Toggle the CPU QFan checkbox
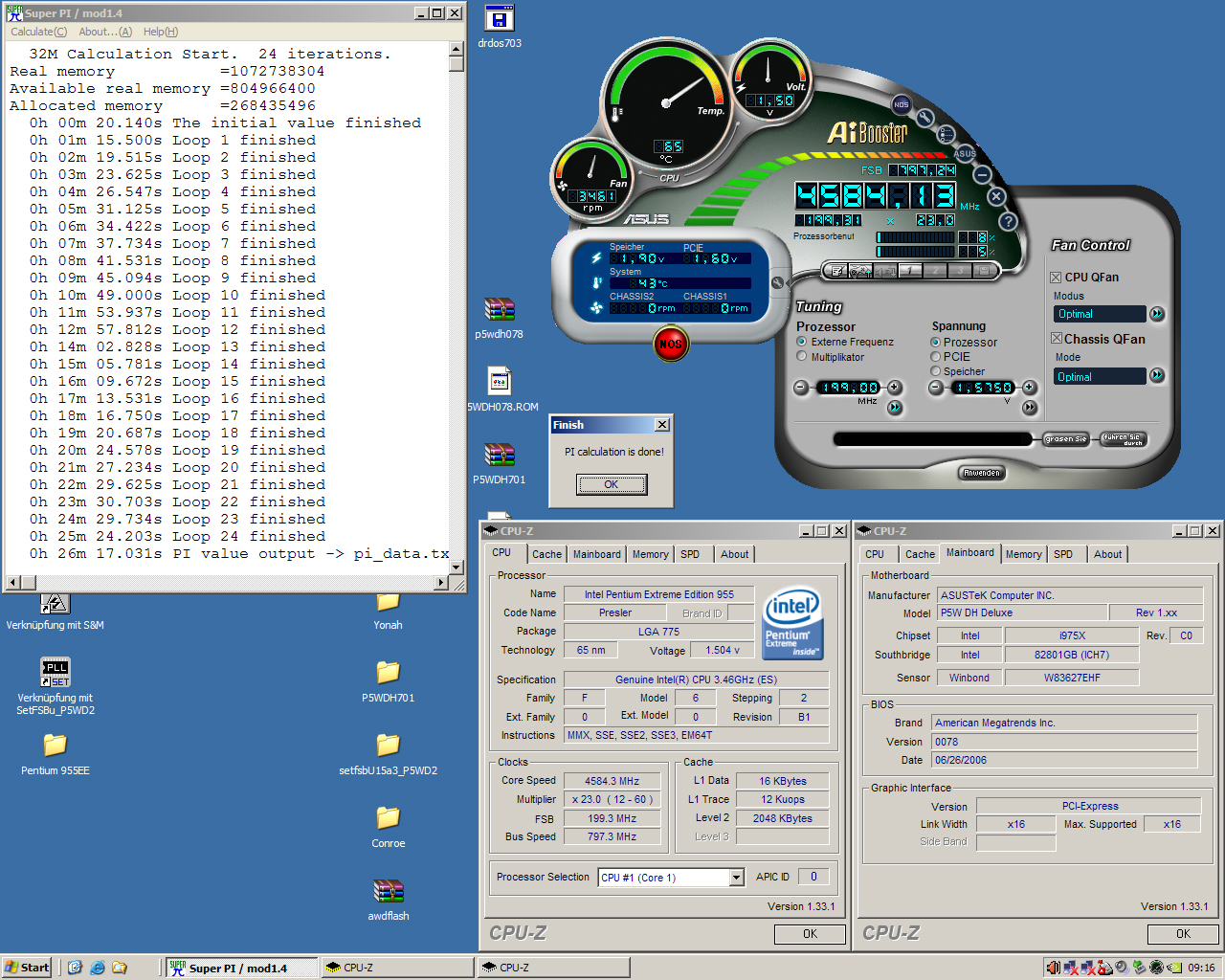 click(1057, 277)
